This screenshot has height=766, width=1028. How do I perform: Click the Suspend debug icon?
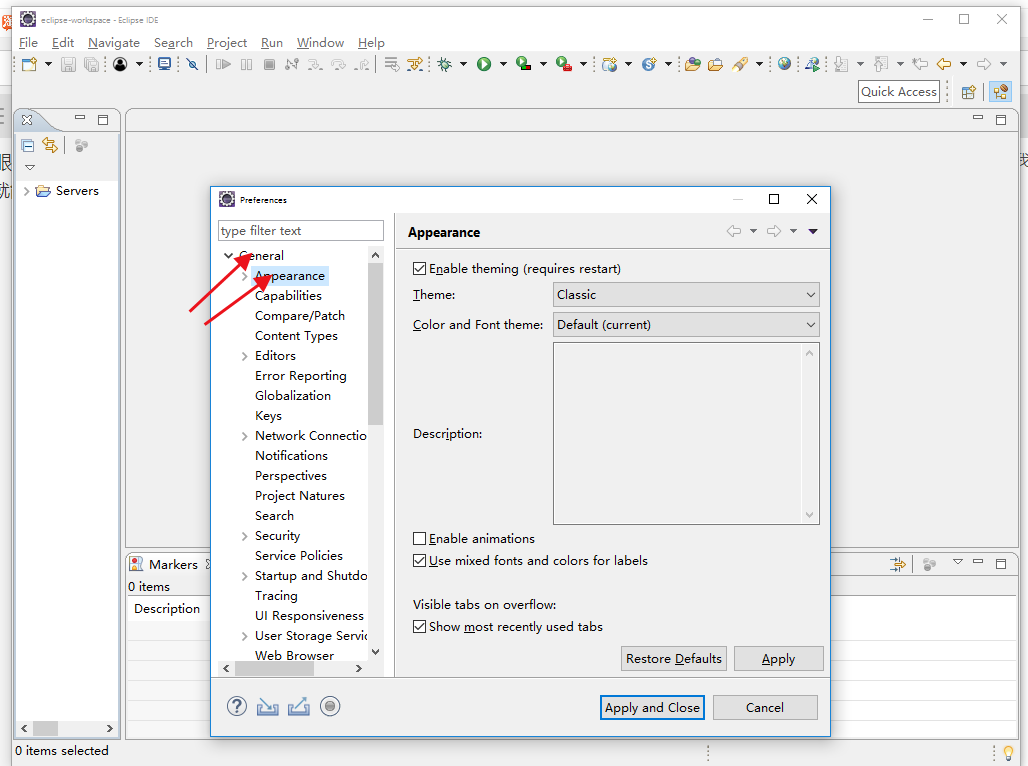[247, 64]
